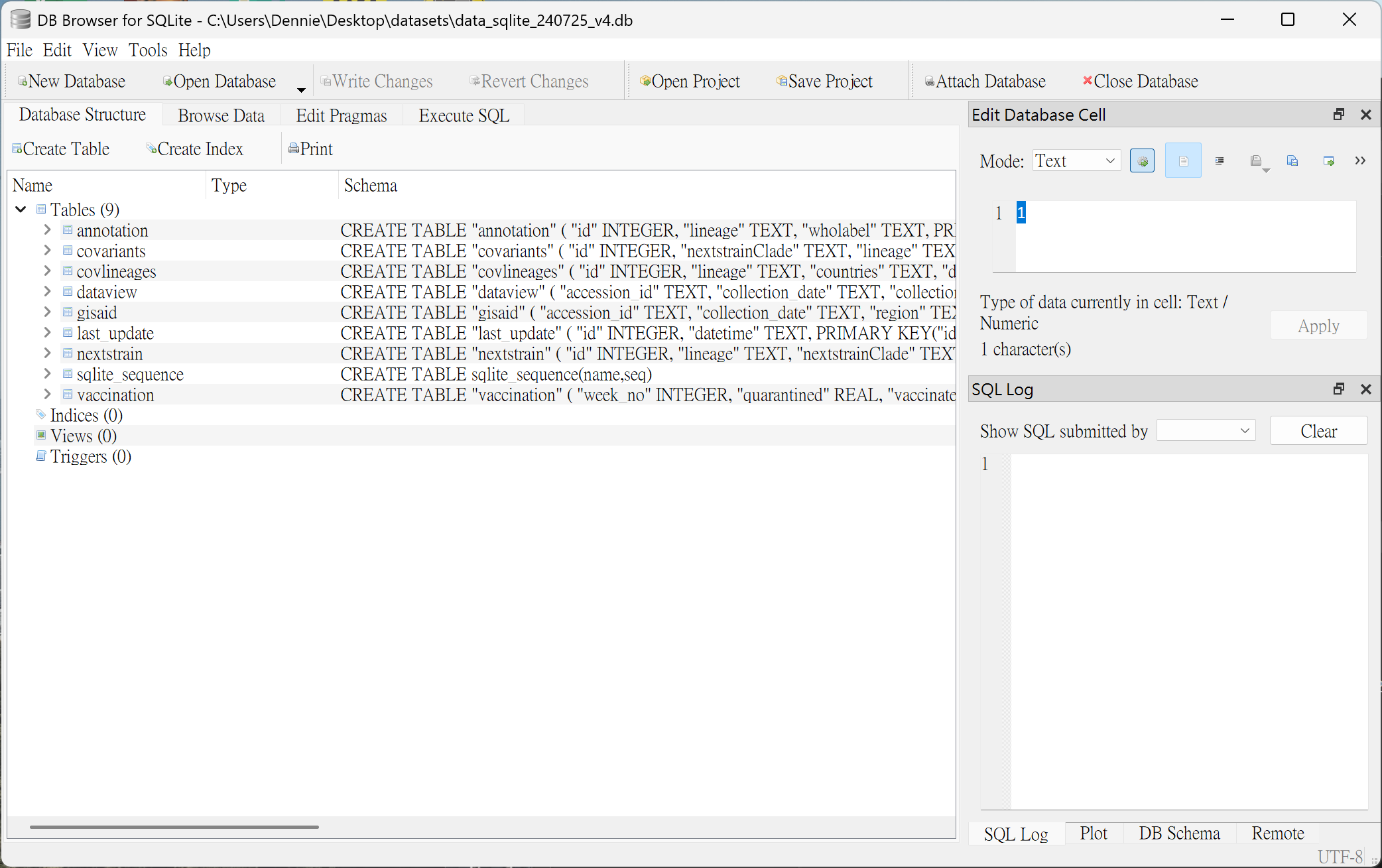This screenshot has height=868, width=1382.
Task: Click the indent/pretty-print text lines icon
Action: [1219, 161]
